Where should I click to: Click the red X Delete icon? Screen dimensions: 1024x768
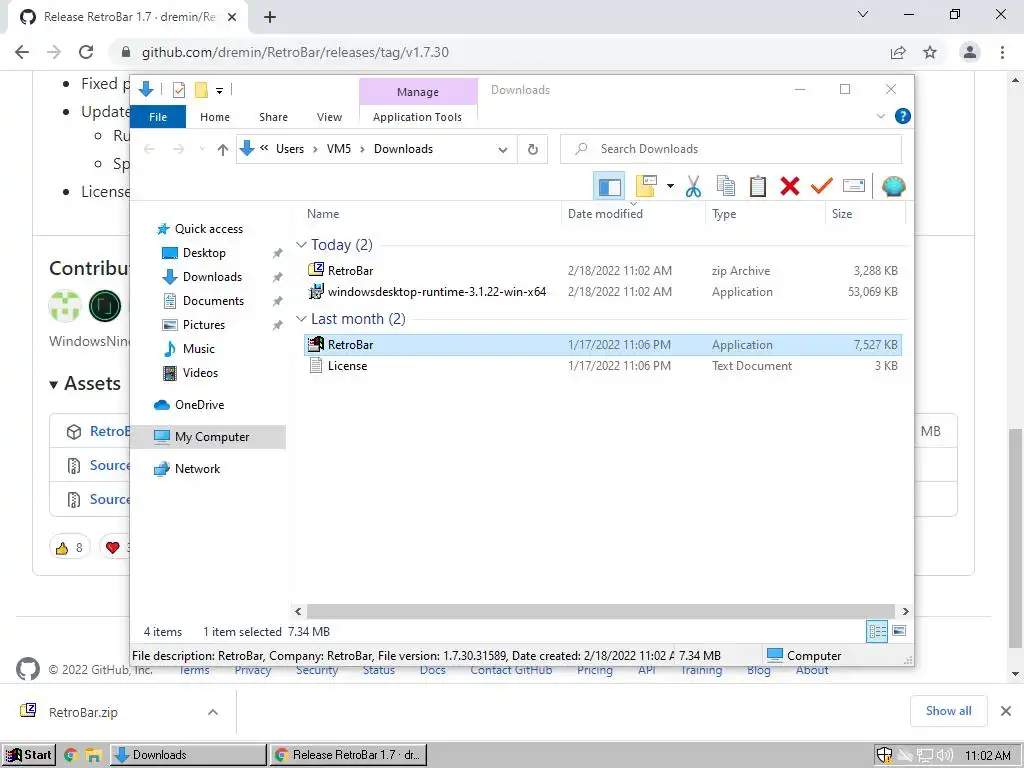point(790,187)
